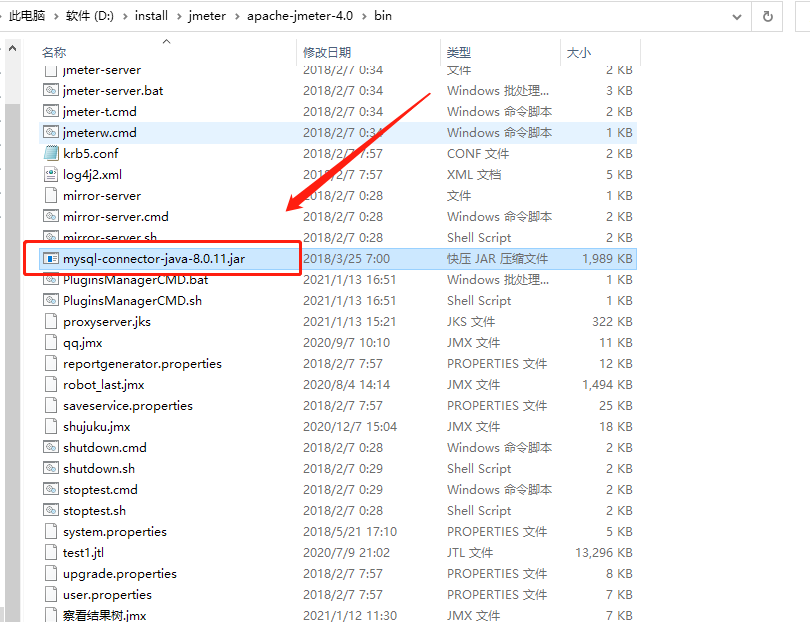
Task: Sort files by the 类型 column header
Action: tap(459, 52)
